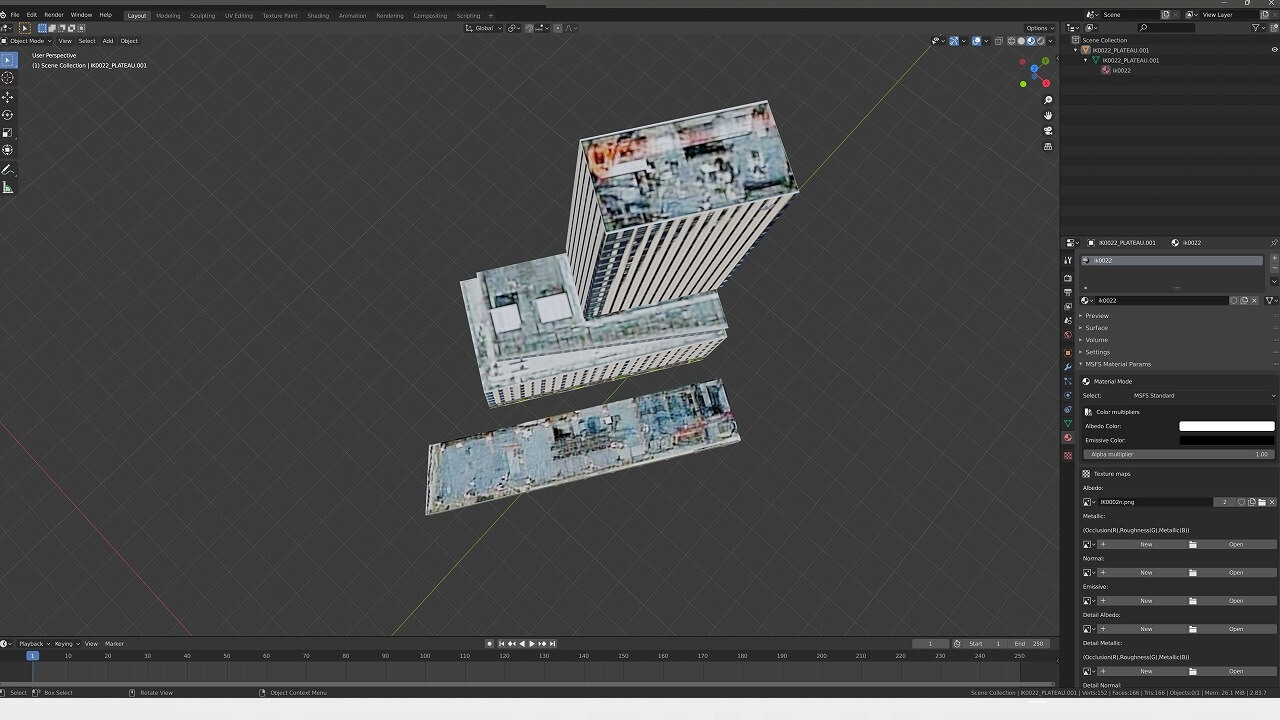The width and height of the screenshot is (1280, 720).
Task: Select the Move tool in the toolbar
Action: (x=8, y=97)
